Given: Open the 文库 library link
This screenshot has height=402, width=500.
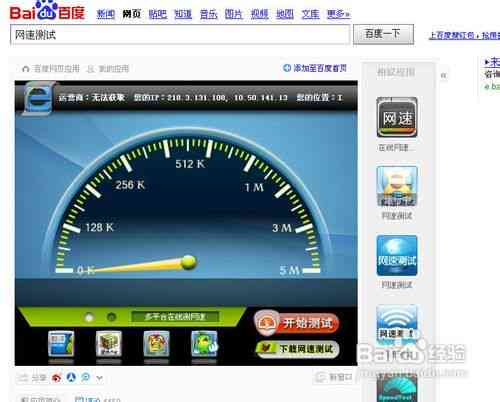Looking at the screenshot, I should point(310,14).
